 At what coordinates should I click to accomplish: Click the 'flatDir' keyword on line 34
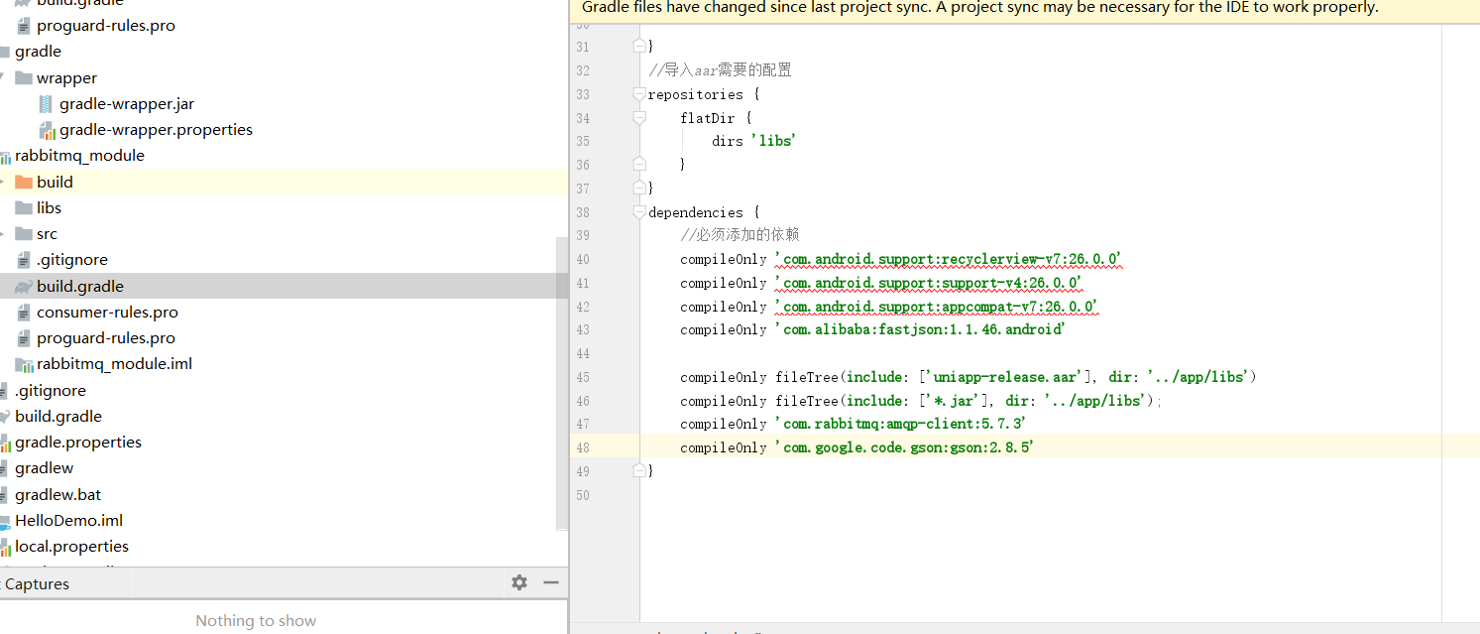click(x=708, y=118)
